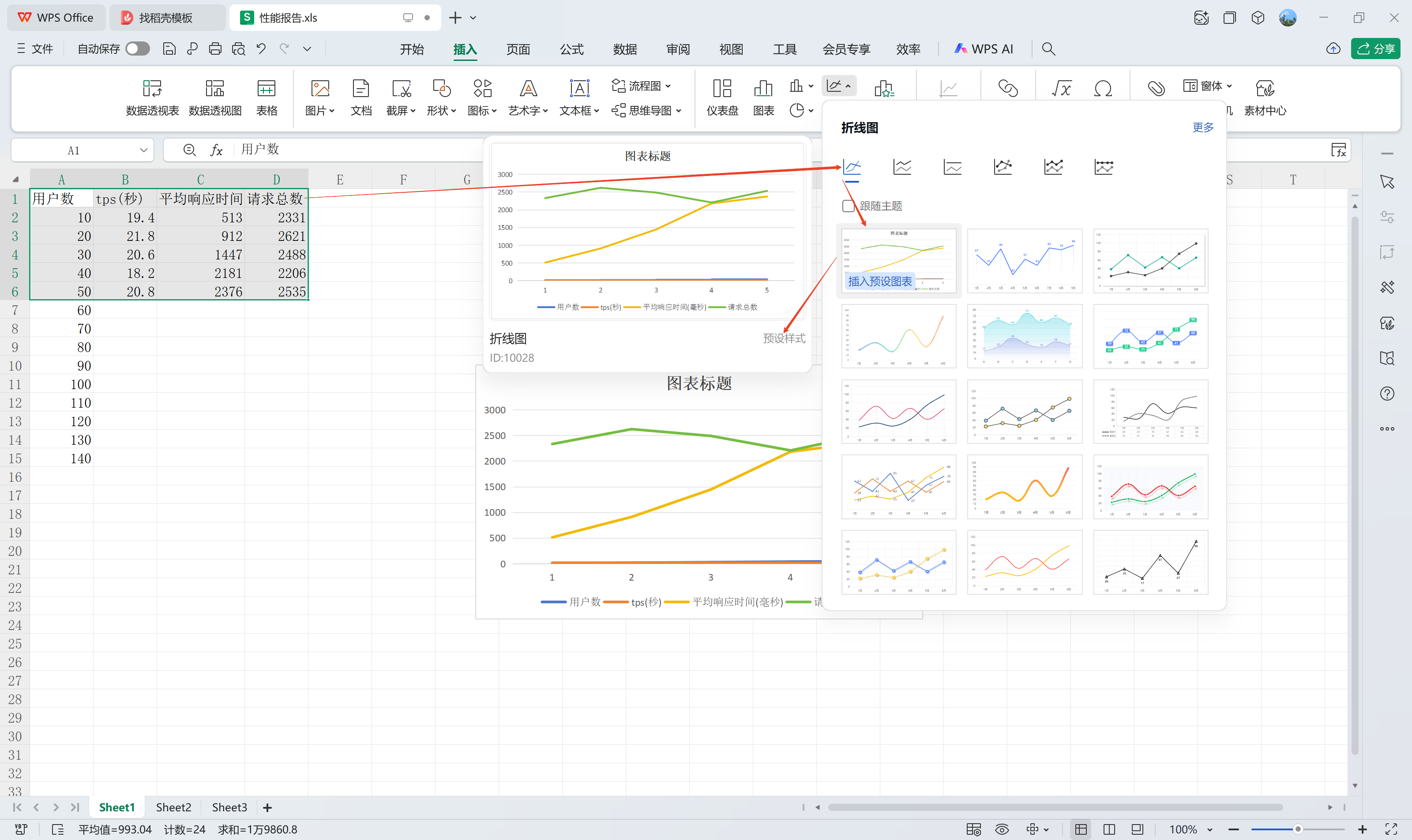Click the 艺术字 word art icon
The width and height of the screenshot is (1412, 840).
coord(528,97)
